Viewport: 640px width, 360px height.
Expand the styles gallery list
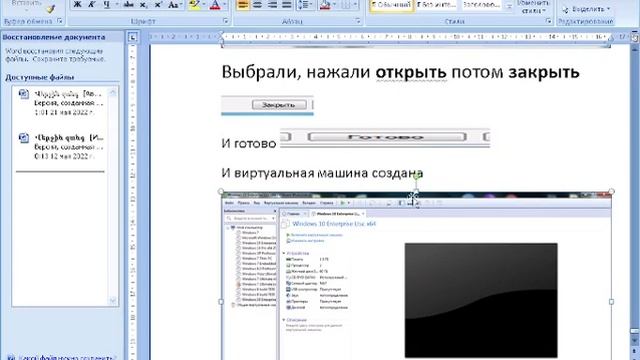click(509, 7)
